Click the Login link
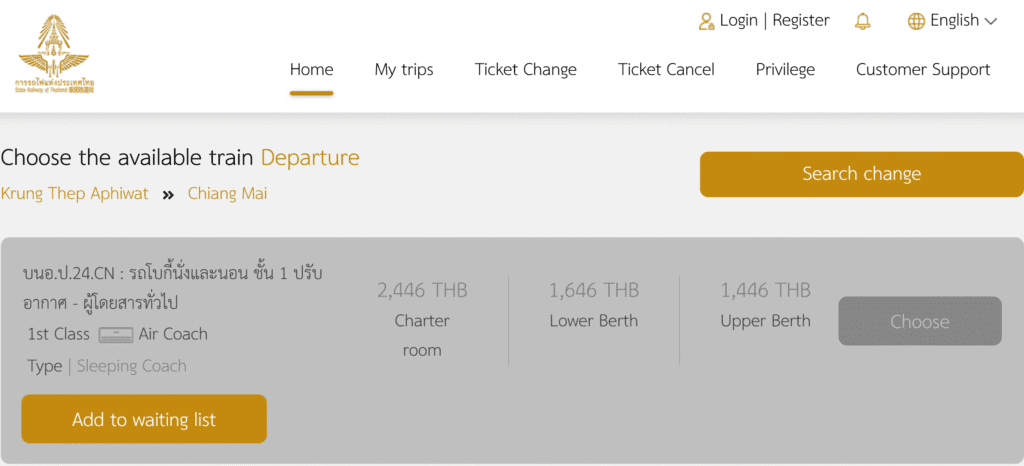 [x=738, y=21]
